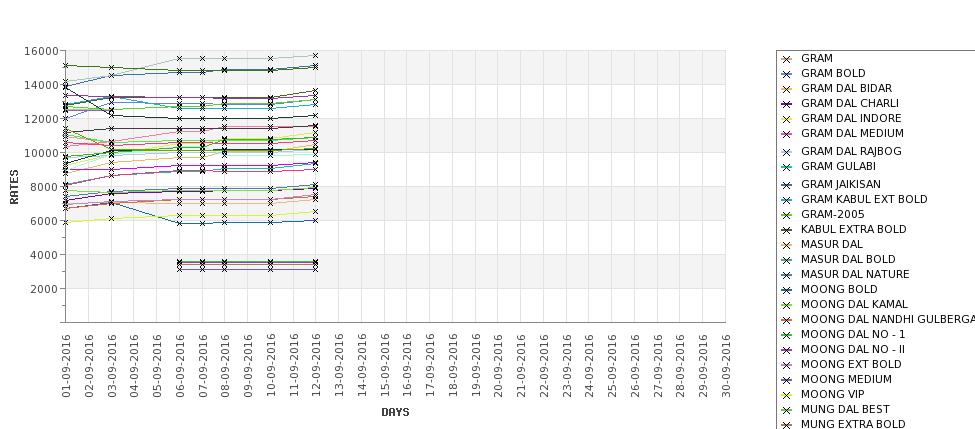975x429 pixels.
Task: Click the 04-09-2016 date label
Action: pos(134,366)
